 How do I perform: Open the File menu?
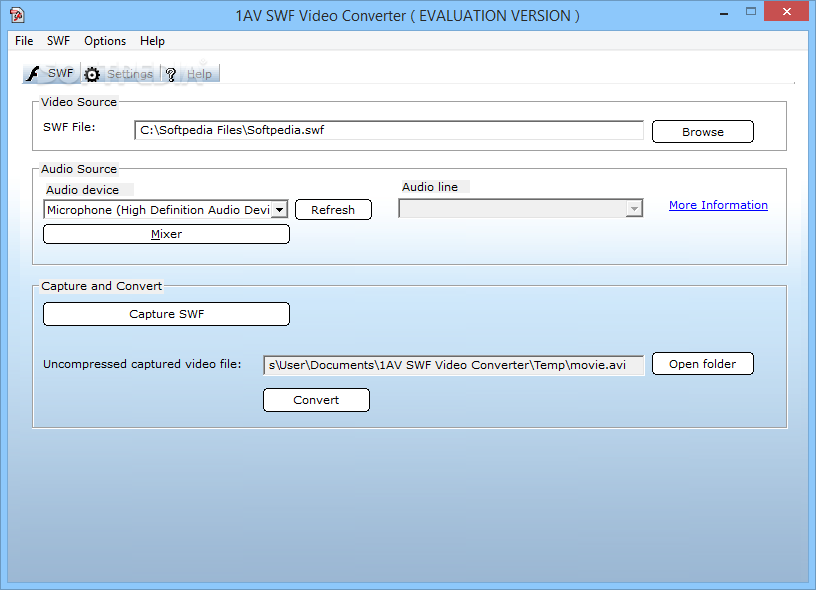[24, 41]
